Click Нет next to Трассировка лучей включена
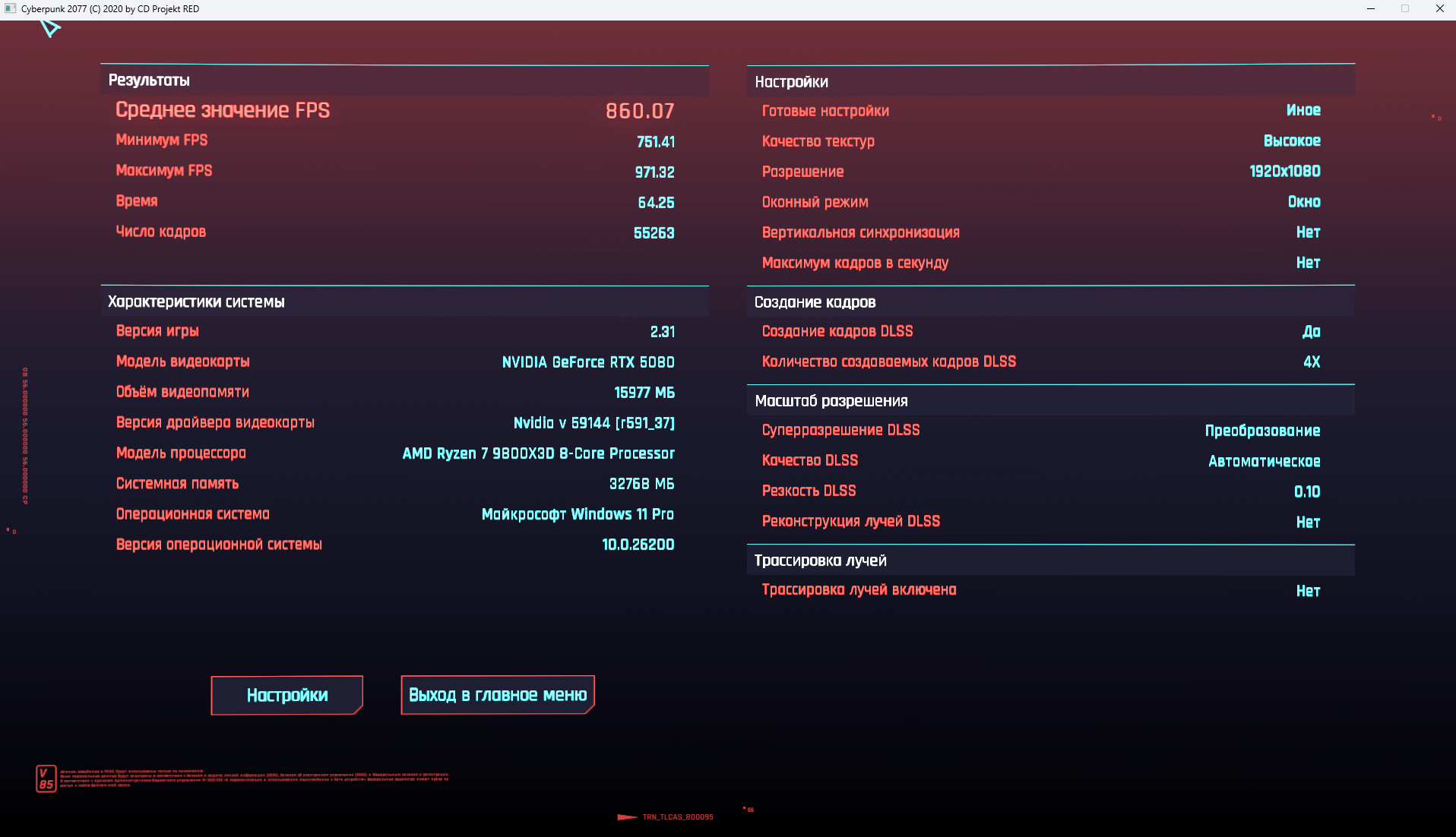 tap(1309, 591)
